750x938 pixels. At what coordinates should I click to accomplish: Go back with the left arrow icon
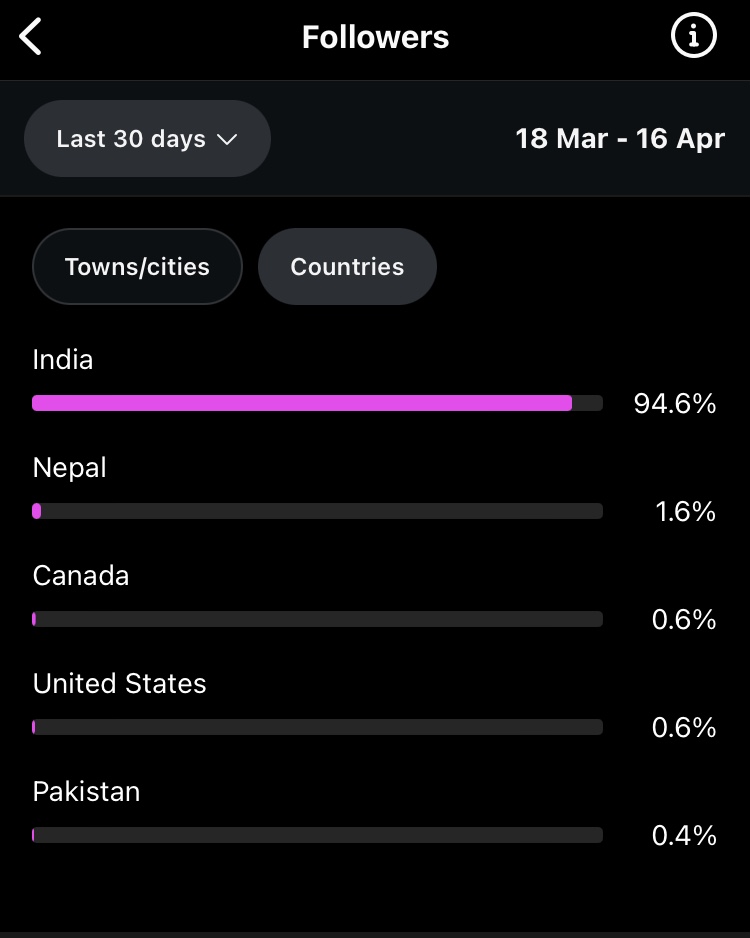coord(31,36)
